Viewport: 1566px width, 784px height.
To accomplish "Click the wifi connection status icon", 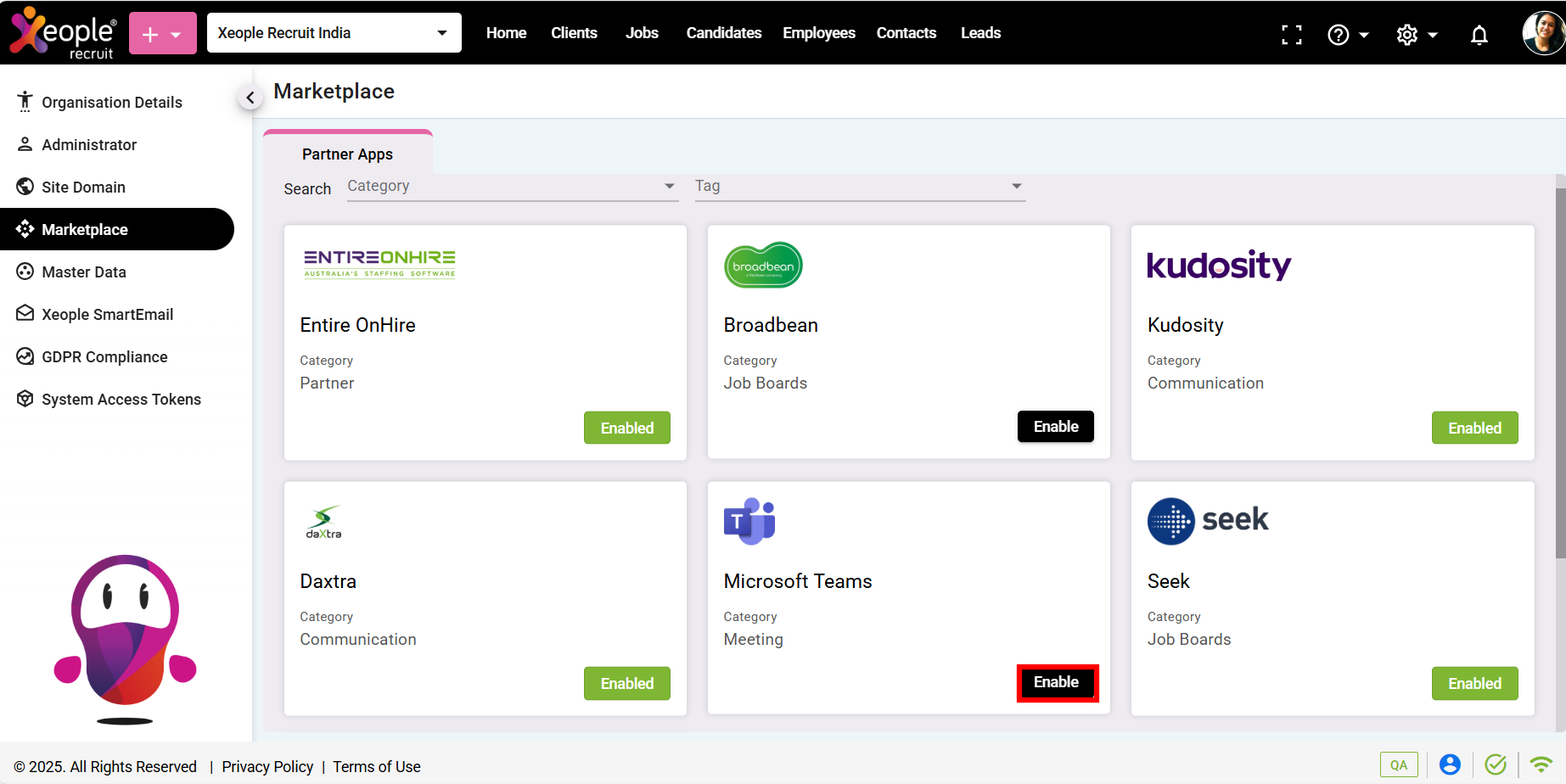I will coord(1541,764).
